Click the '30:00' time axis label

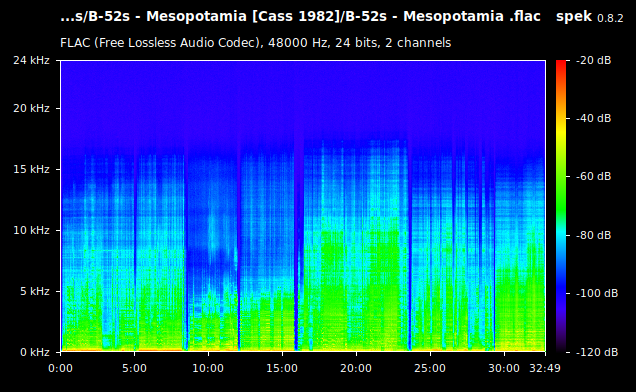(x=503, y=368)
